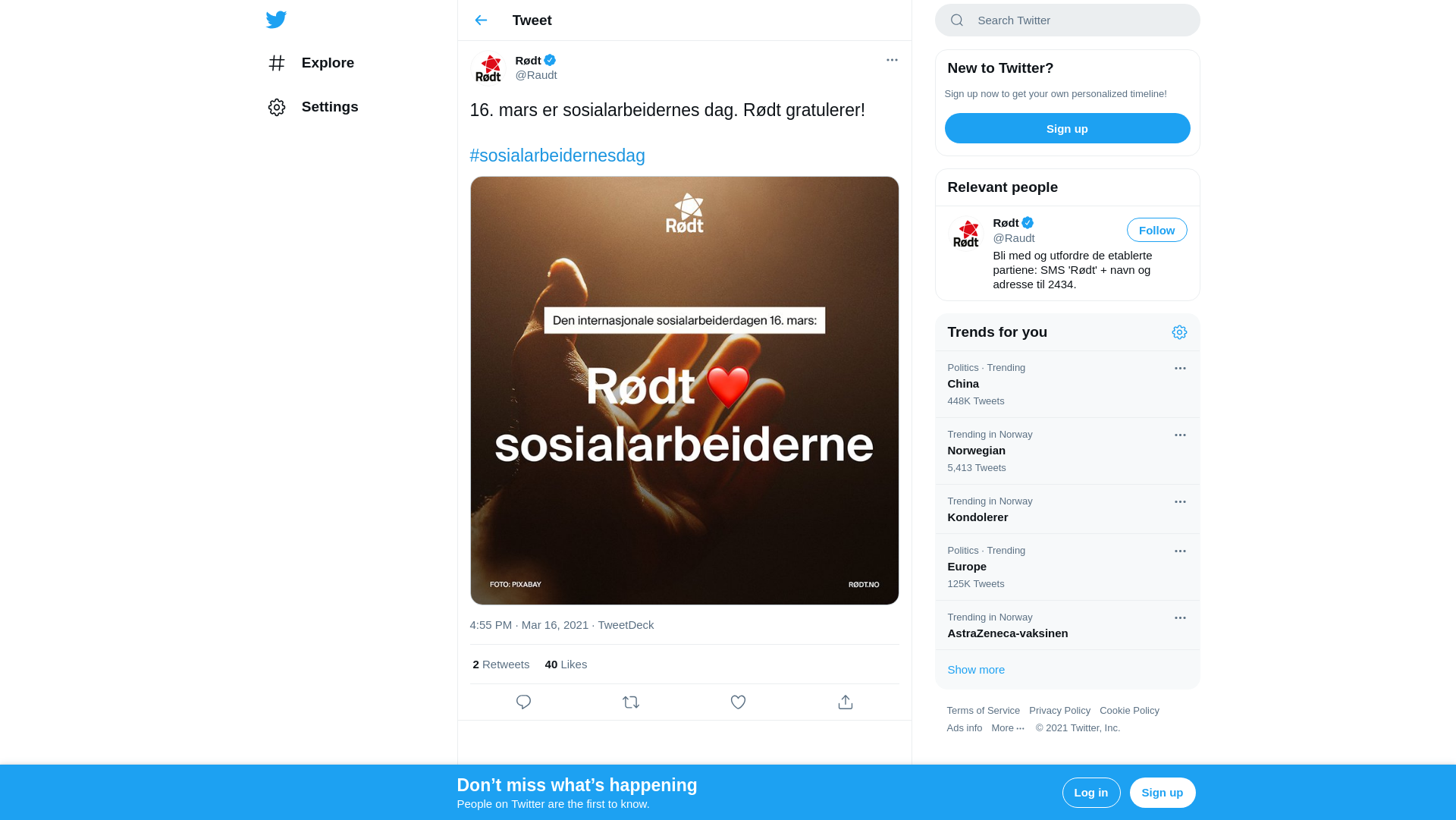This screenshot has height=820, width=1456.
Task: Retweet using the retweet icon
Action: point(631,702)
